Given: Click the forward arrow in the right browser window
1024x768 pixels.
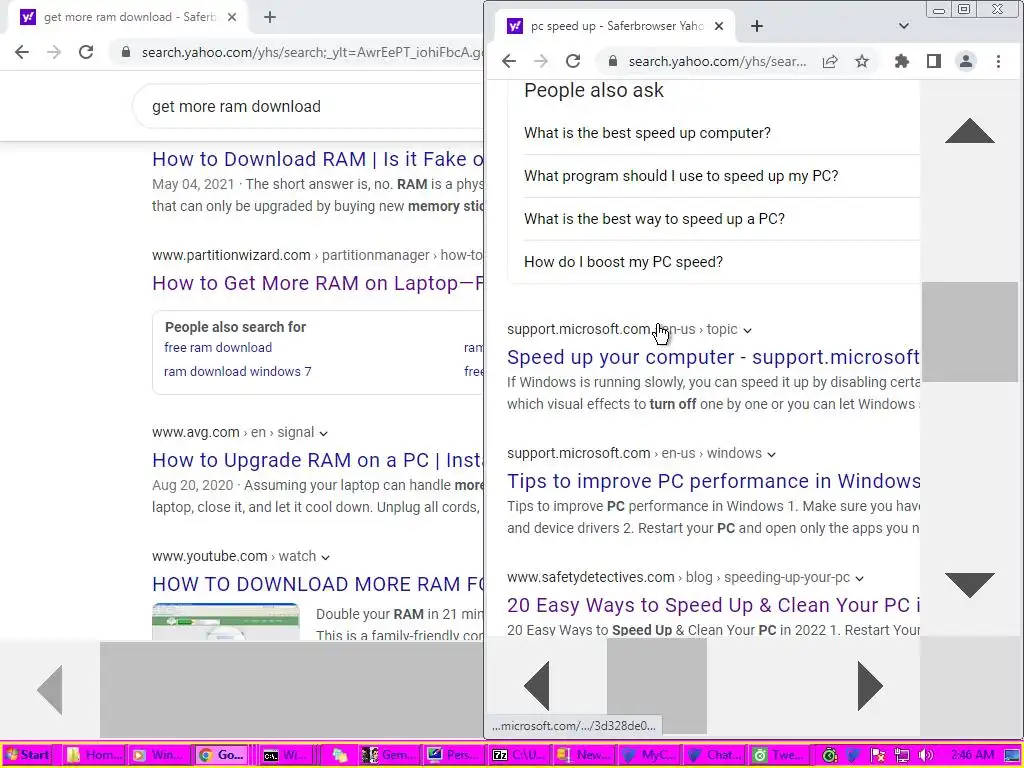Looking at the screenshot, I should coord(541,61).
